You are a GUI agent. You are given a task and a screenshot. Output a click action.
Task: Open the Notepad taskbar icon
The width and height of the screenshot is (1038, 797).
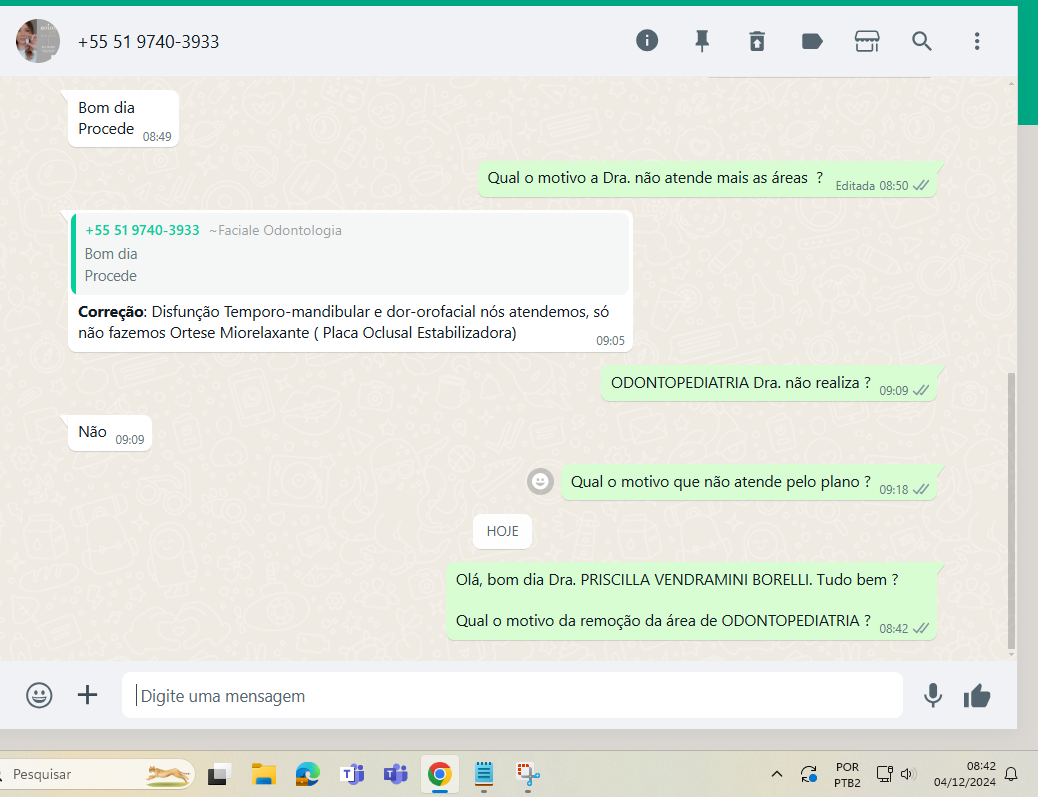point(484,774)
